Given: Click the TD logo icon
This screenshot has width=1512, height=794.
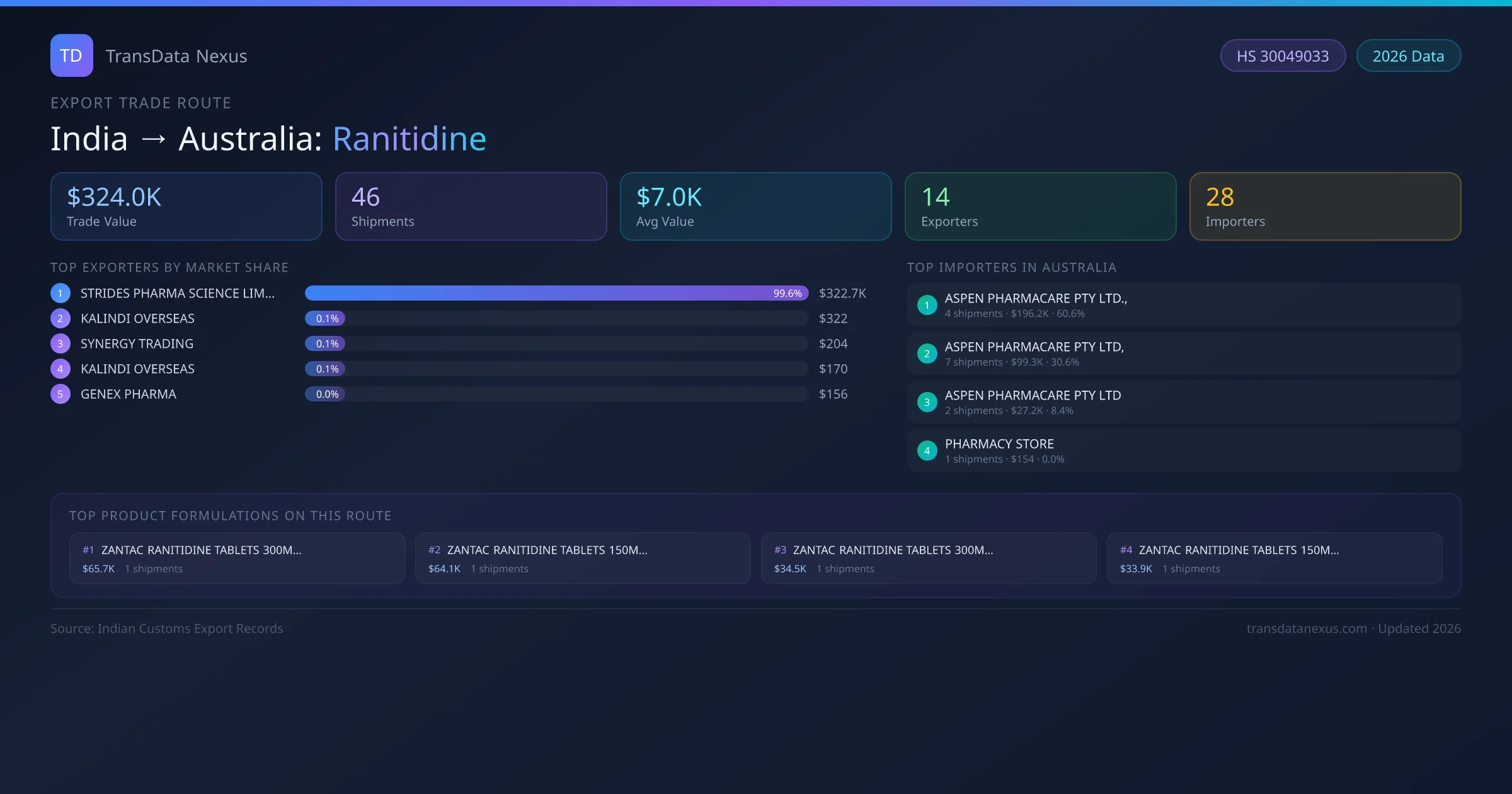Looking at the screenshot, I should [x=71, y=55].
